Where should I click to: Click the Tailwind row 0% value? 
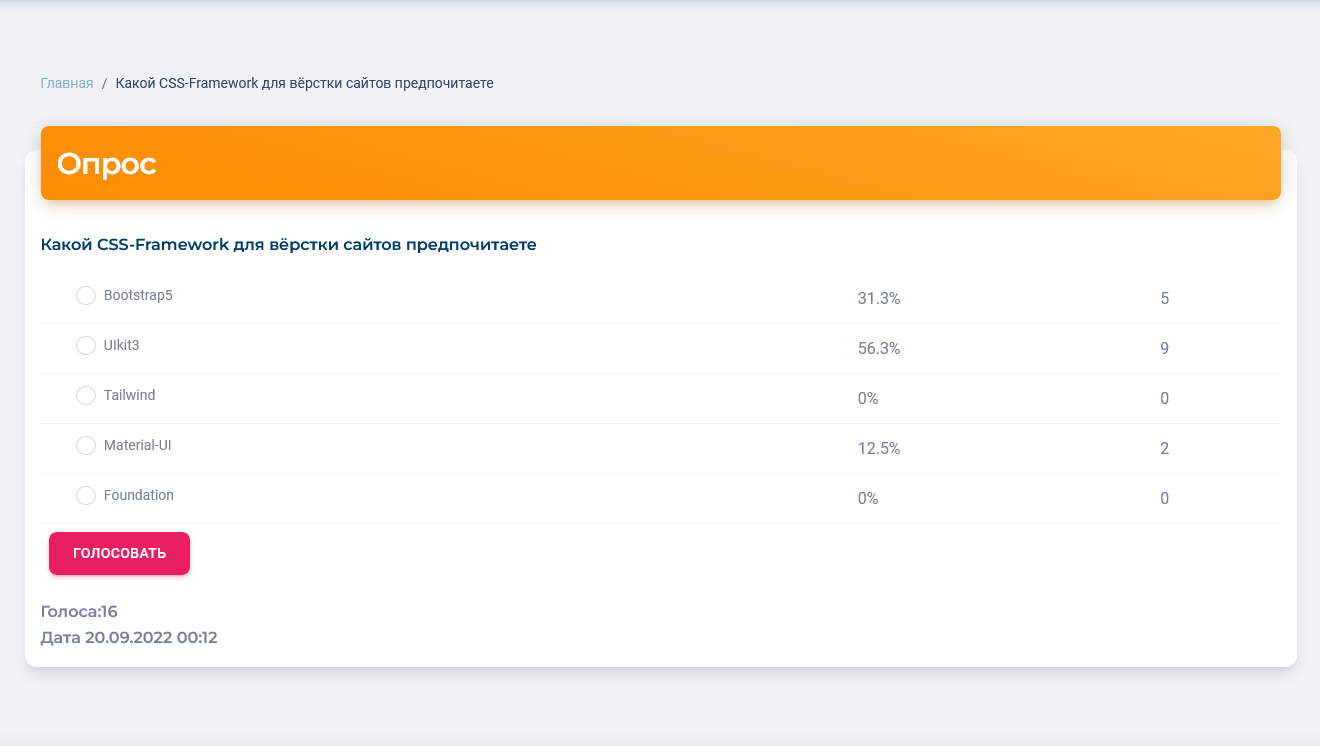(x=868, y=398)
